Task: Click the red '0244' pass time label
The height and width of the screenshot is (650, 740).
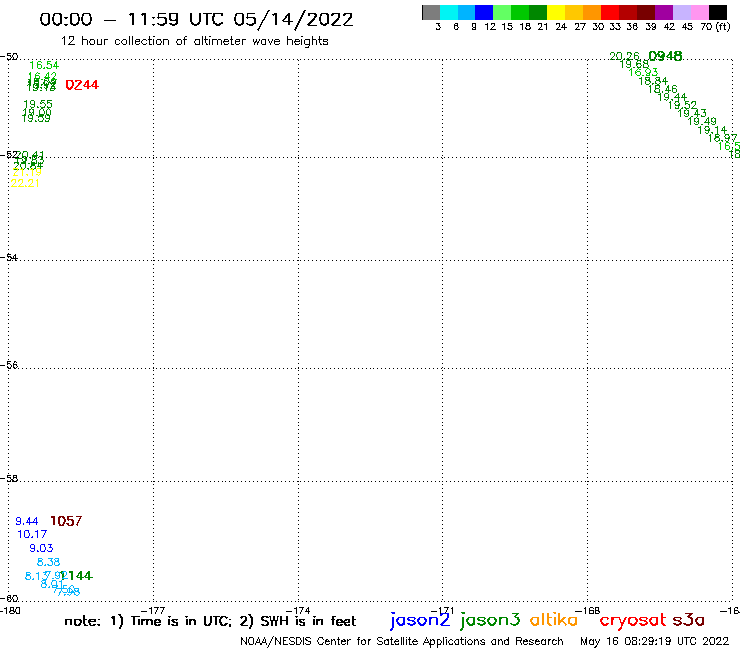Action: [x=82, y=85]
